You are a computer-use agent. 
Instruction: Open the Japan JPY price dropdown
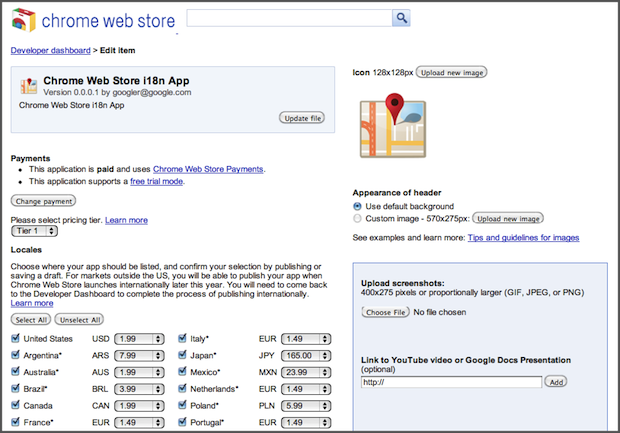(x=306, y=355)
